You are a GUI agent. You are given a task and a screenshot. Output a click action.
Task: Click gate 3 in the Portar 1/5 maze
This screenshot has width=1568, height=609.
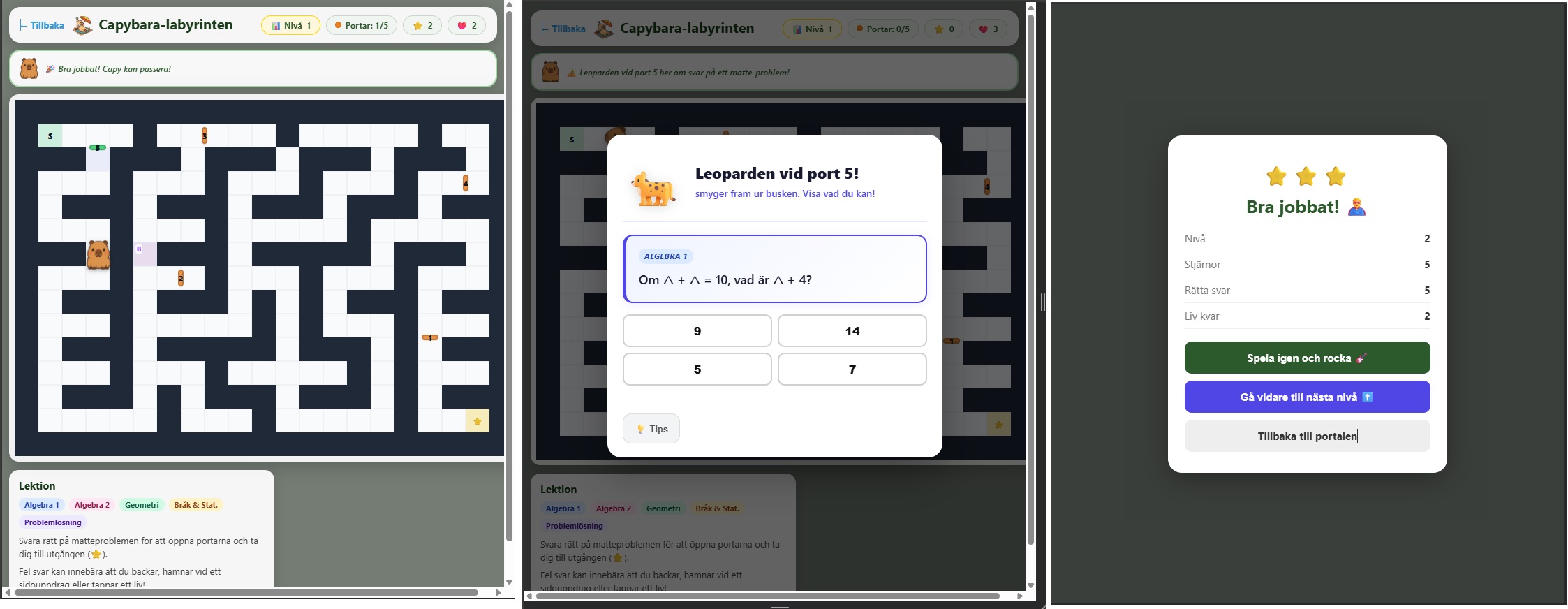click(x=205, y=135)
